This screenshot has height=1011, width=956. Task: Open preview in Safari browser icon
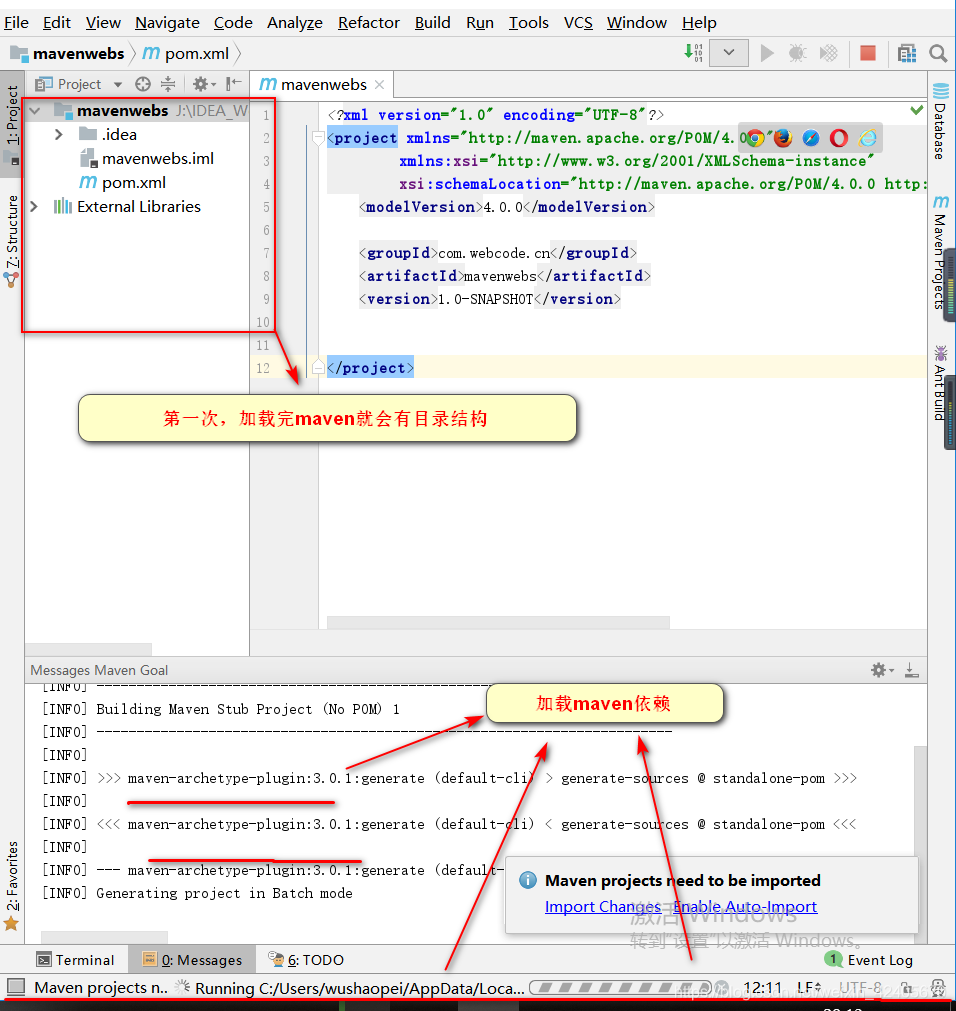point(811,138)
